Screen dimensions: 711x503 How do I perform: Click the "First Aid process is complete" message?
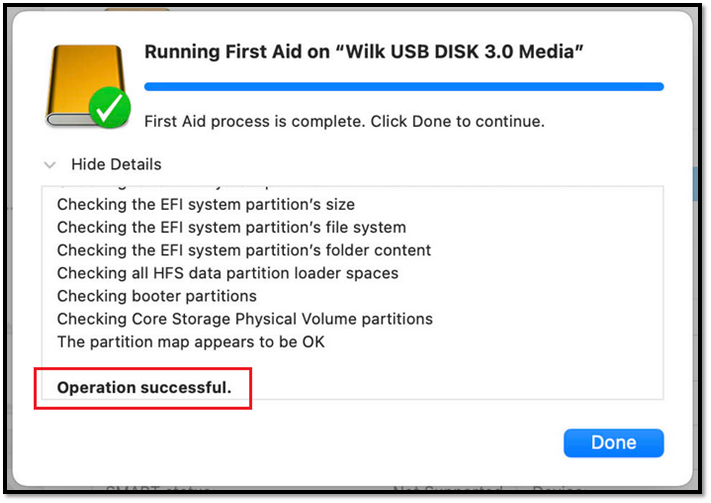344,121
